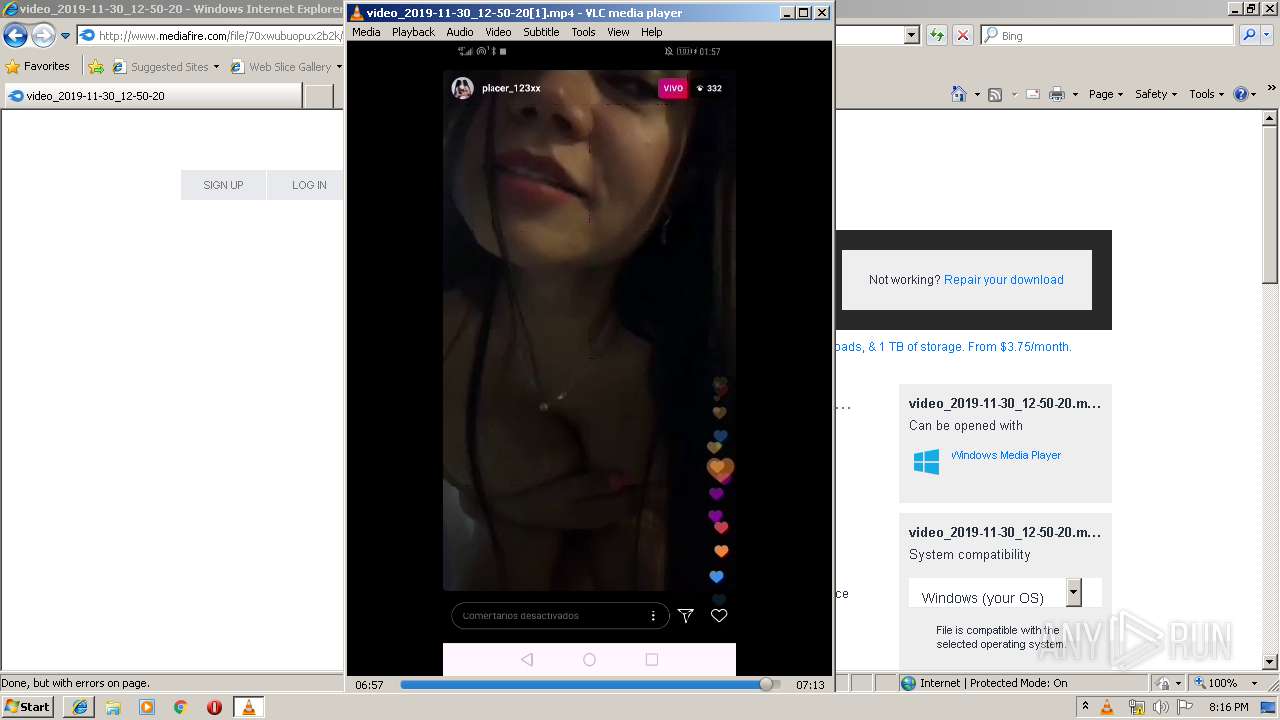
Task: Open the Web Slice Gallery link
Action: click(x=283, y=67)
